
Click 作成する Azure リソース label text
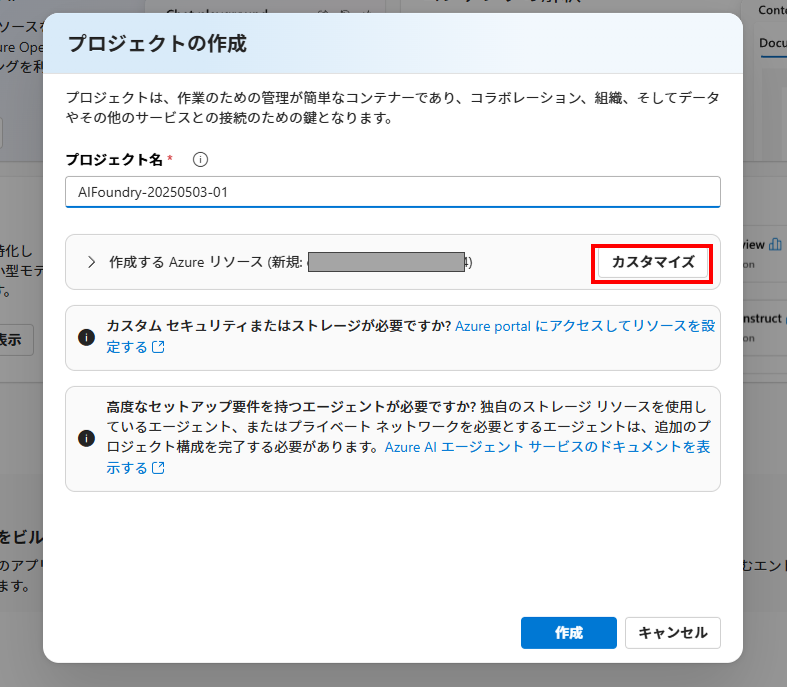pos(186,262)
